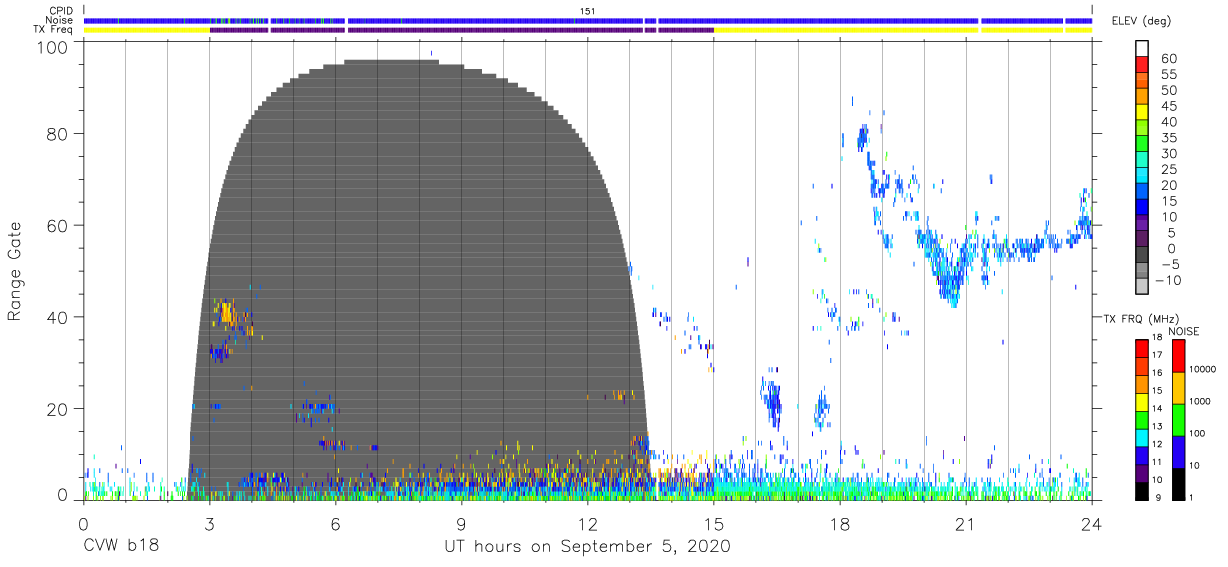Click the 25 label on the ELEV colorbar

(1168, 170)
